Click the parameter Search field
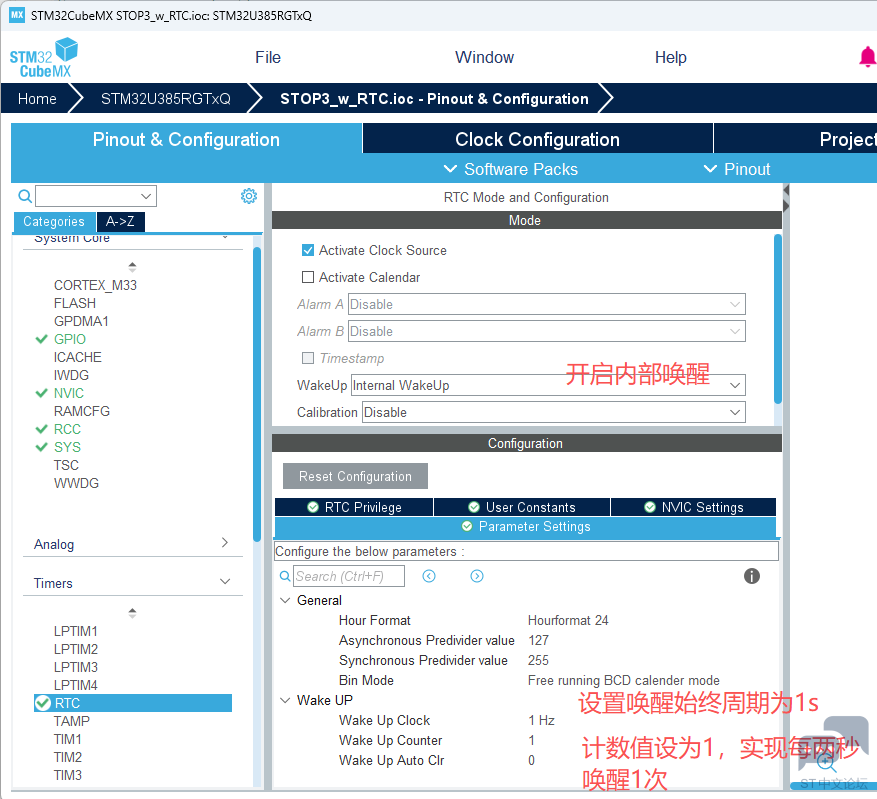 (x=349, y=576)
